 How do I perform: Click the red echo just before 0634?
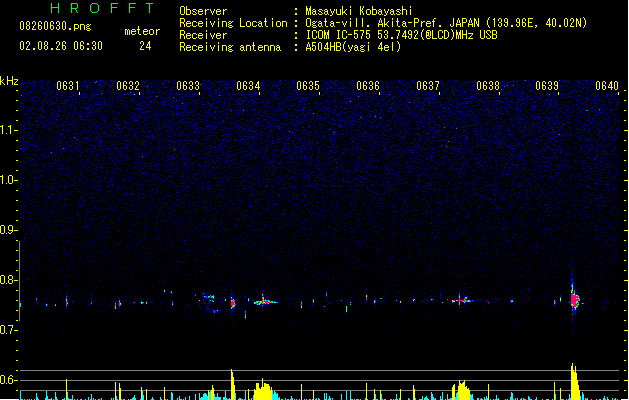(x=233, y=303)
